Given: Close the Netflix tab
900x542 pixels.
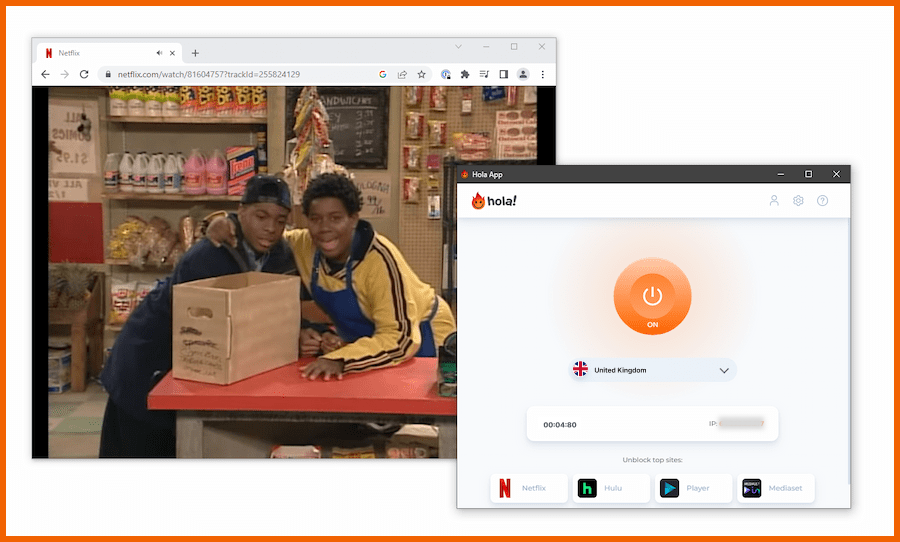Looking at the screenshot, I should (x=172, y=53).
